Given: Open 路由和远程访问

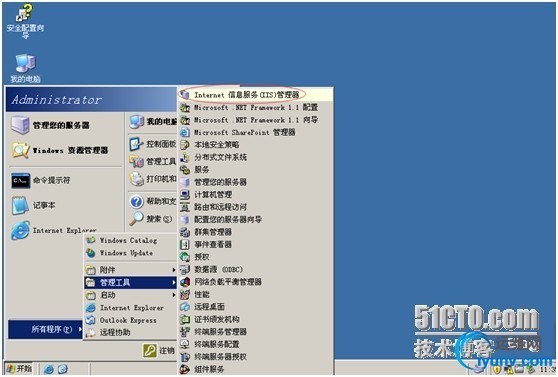Looking at the screenshot, I should click(x=255, y=207).
